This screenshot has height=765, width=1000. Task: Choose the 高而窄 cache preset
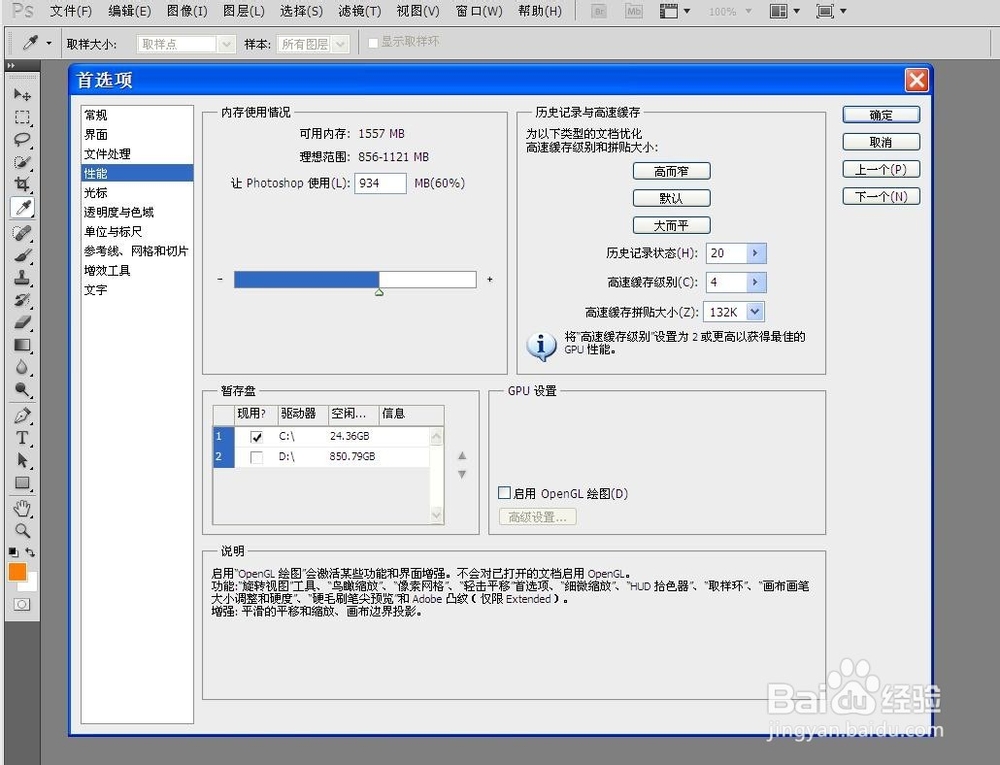671,171
